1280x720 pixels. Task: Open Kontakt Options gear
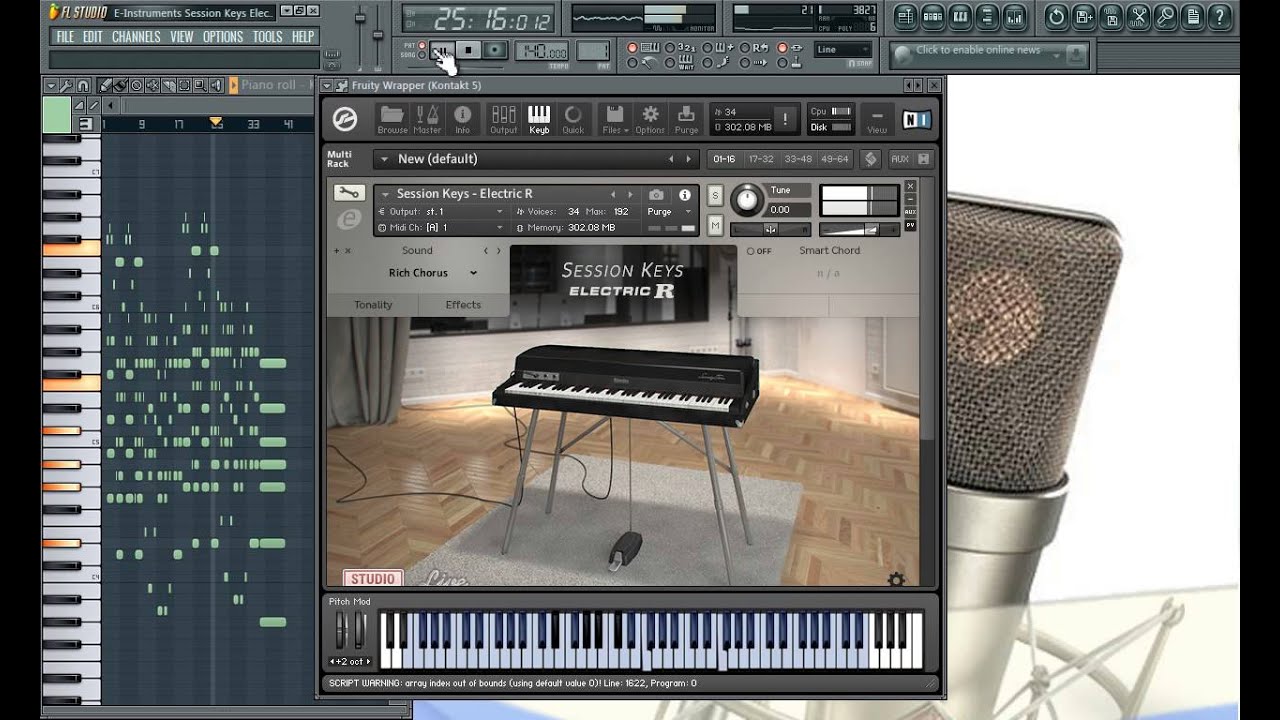tap(650, 119)
